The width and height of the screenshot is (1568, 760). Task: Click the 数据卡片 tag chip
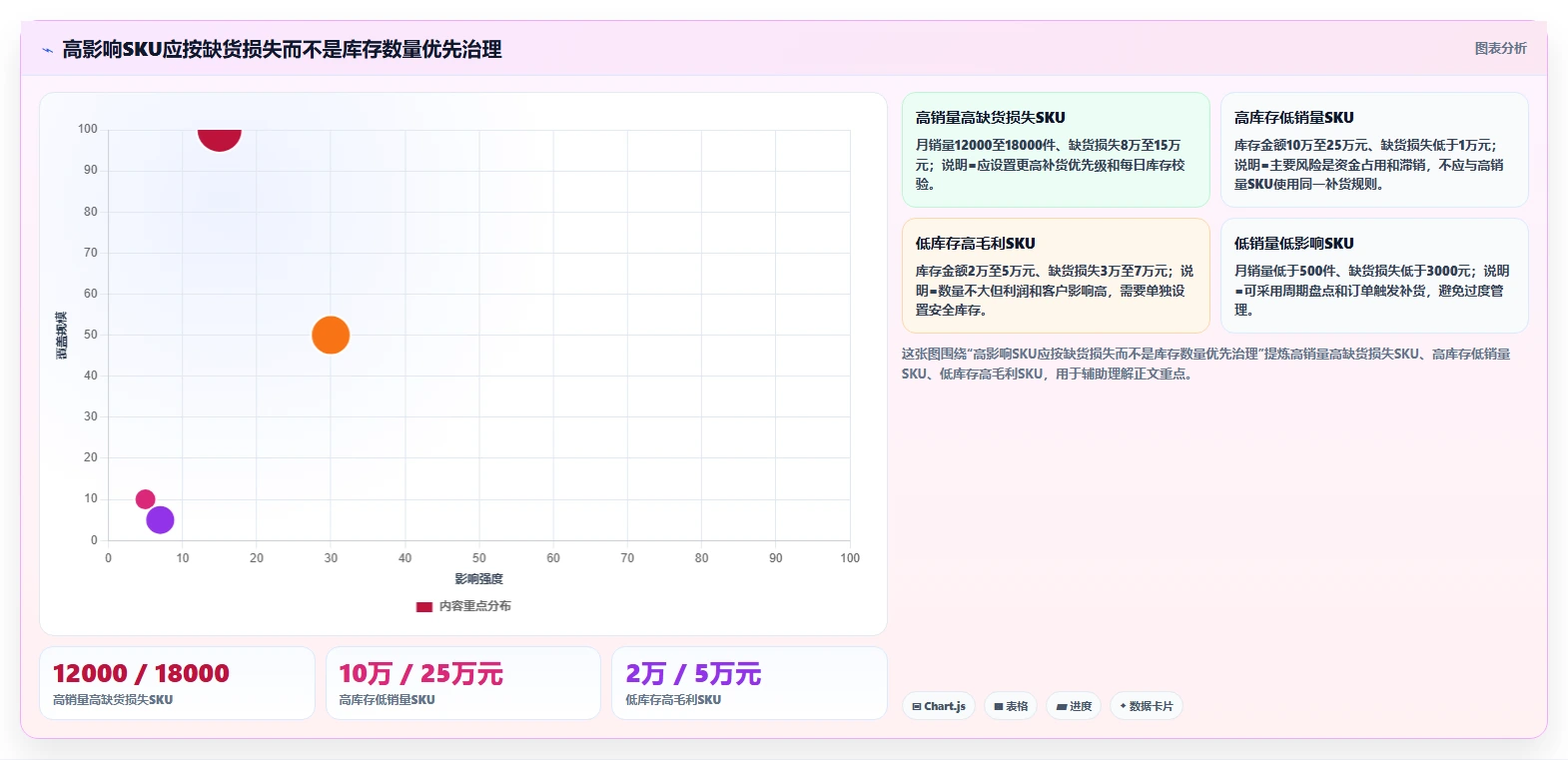coord(1147,706)
